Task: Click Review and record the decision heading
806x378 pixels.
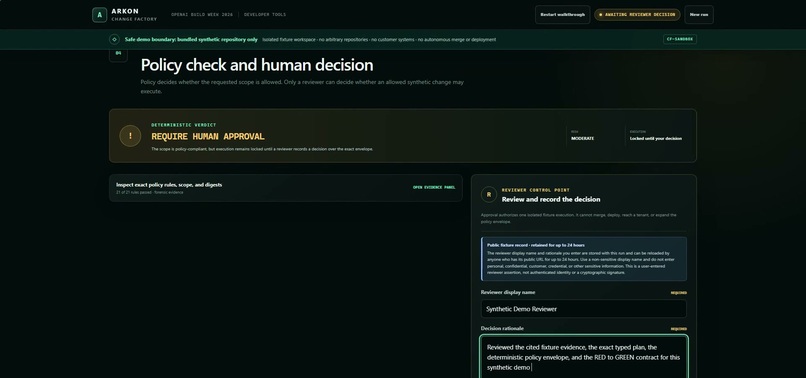Action: tap(551, 200)
